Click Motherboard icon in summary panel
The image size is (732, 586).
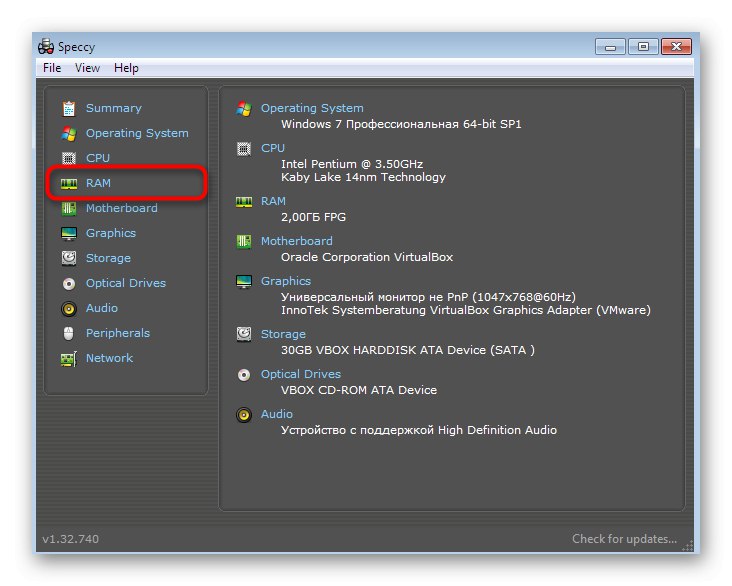coord(244,242)
